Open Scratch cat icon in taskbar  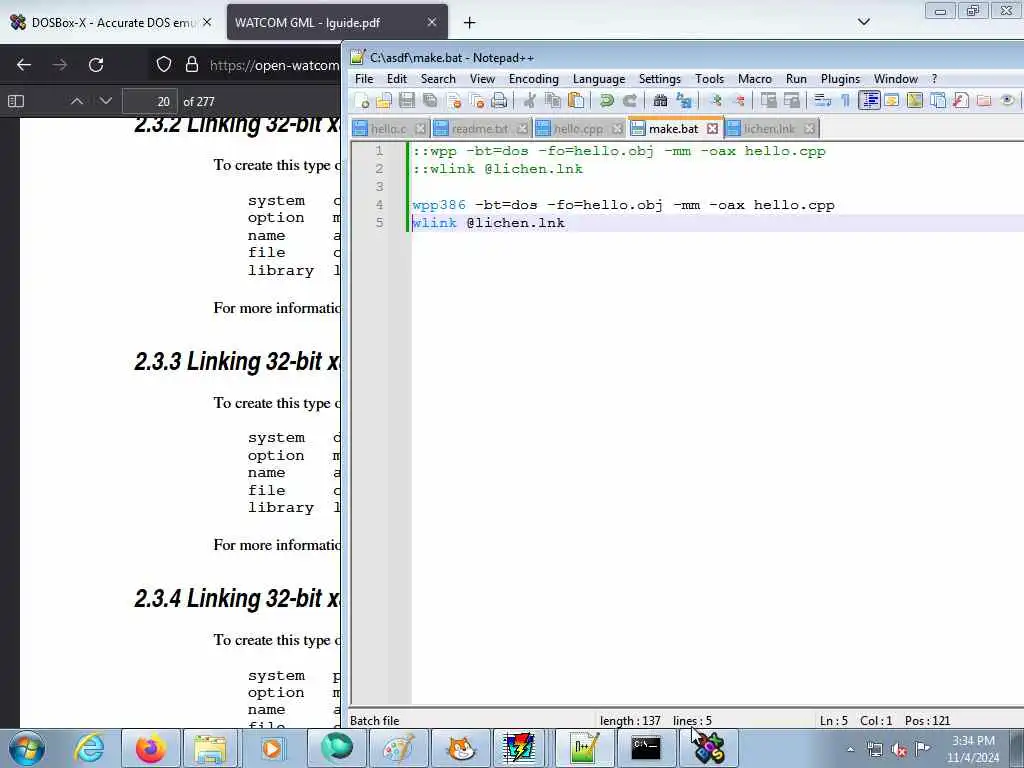[461, 748]
